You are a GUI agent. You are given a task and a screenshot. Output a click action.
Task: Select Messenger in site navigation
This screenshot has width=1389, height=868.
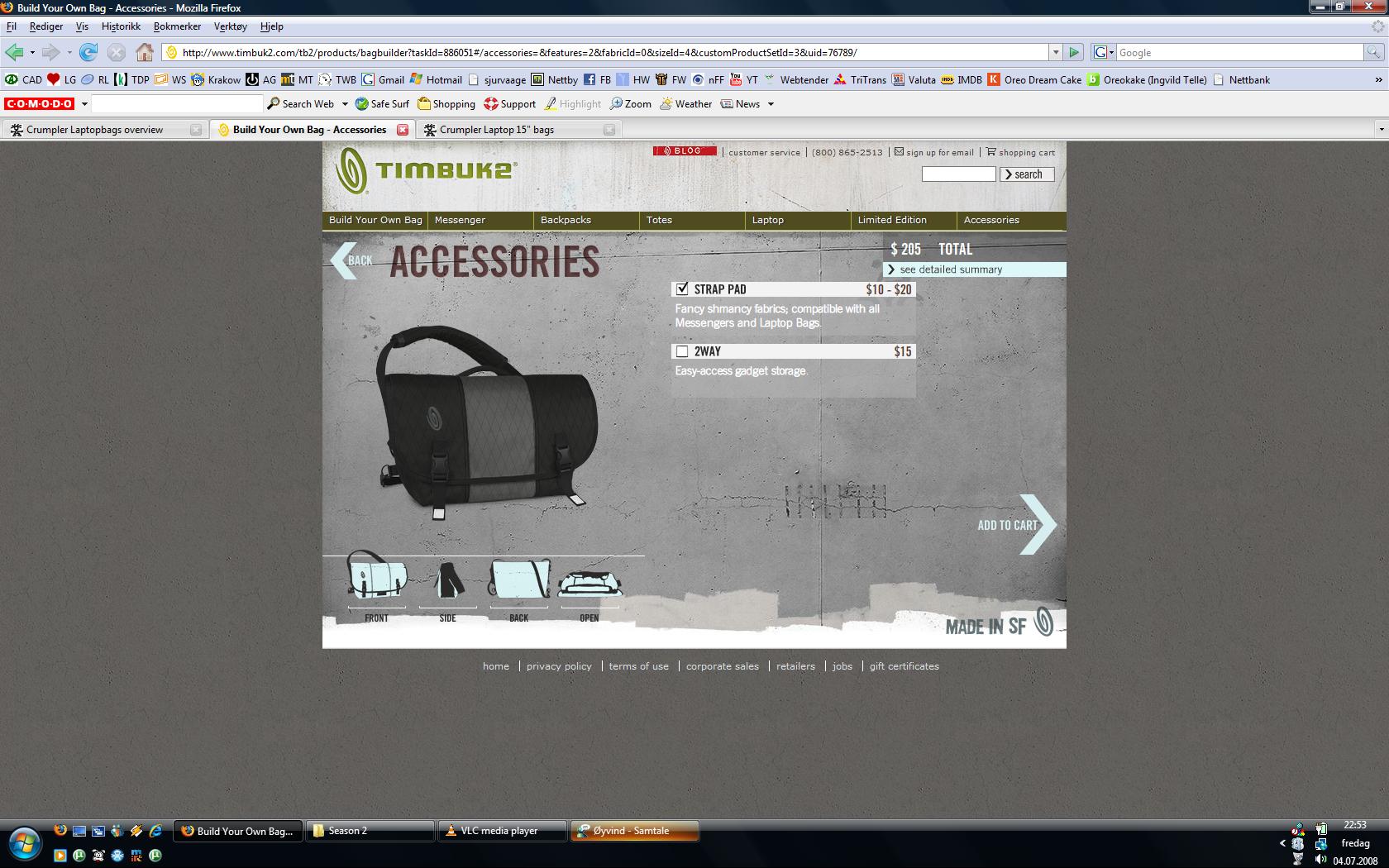click(460, 220)
